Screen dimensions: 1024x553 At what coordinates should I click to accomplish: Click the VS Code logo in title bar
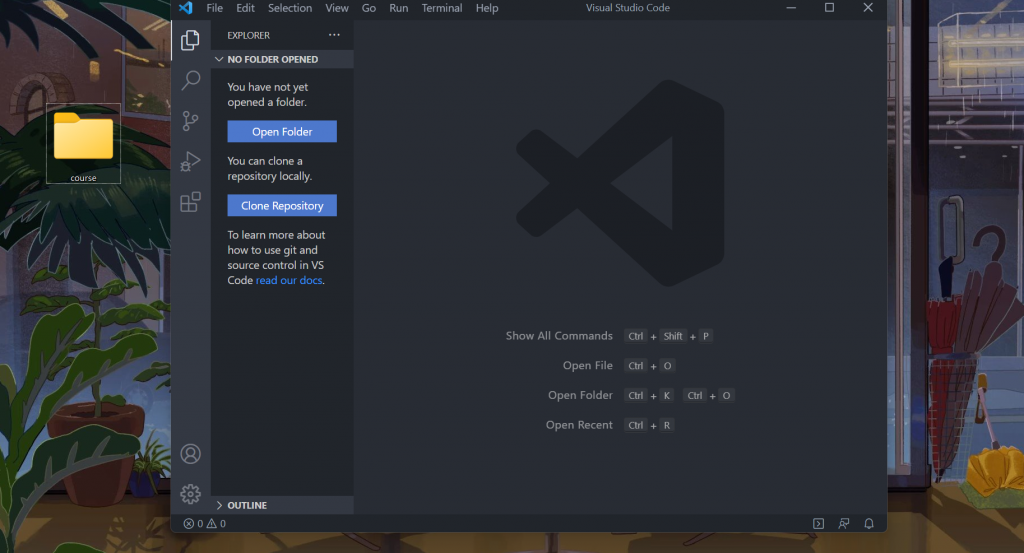click(x=185, y=8)
